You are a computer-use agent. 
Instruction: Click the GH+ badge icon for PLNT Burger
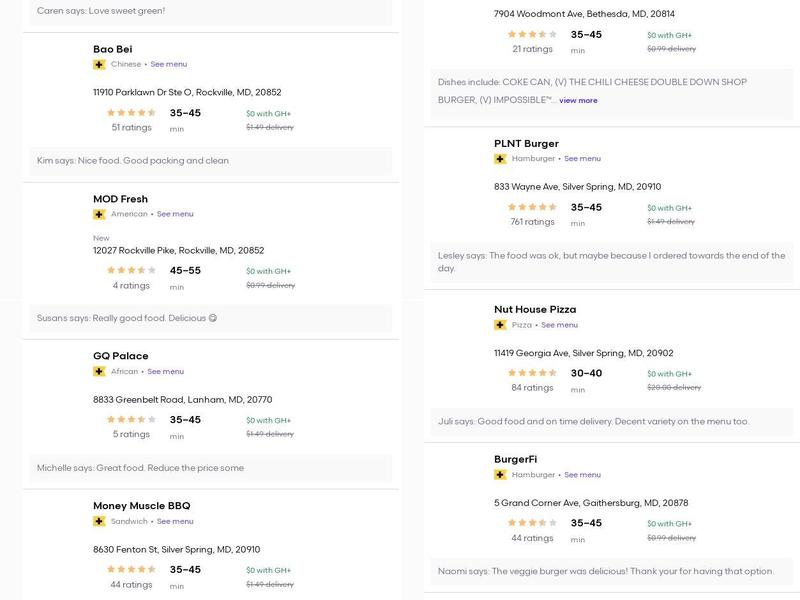tap(500, 158)
